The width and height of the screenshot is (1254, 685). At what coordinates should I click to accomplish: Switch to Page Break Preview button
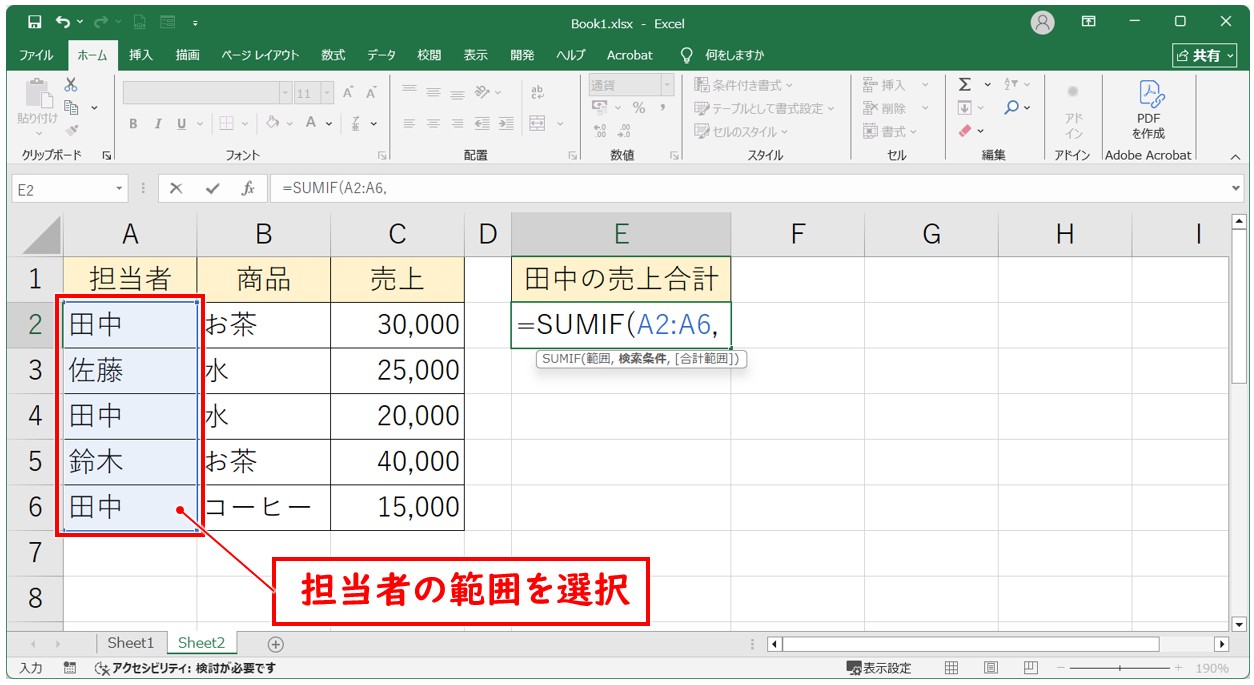pos(1028,668)
